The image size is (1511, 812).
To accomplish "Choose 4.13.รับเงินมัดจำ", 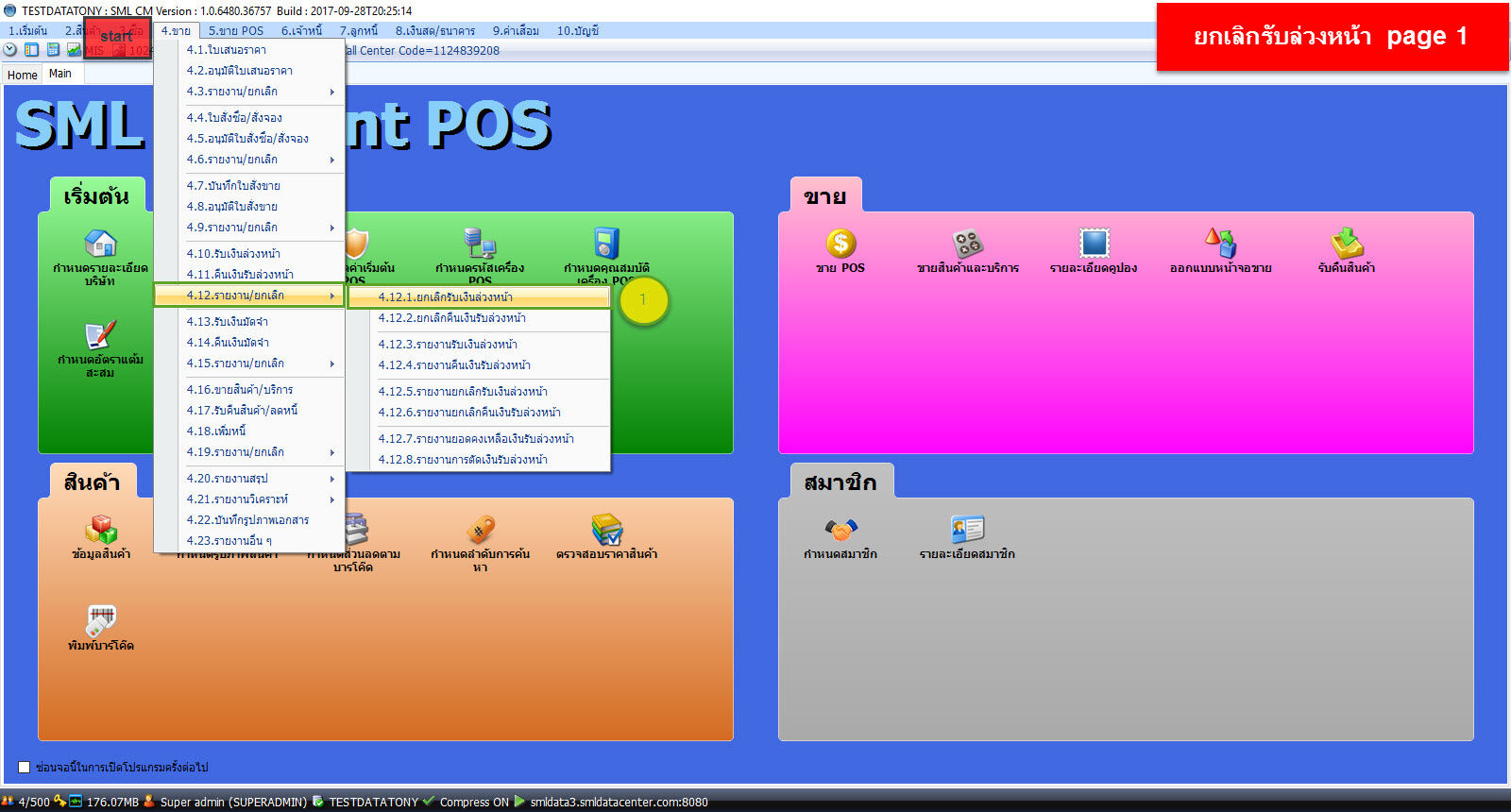I will [x=248, y=322].
